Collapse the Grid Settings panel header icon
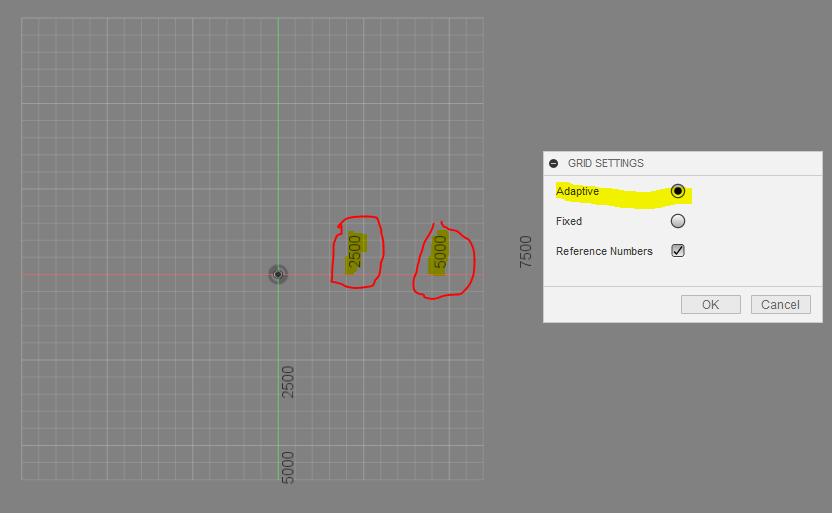Viewport: 832px width, 513px height. point(553,163)
